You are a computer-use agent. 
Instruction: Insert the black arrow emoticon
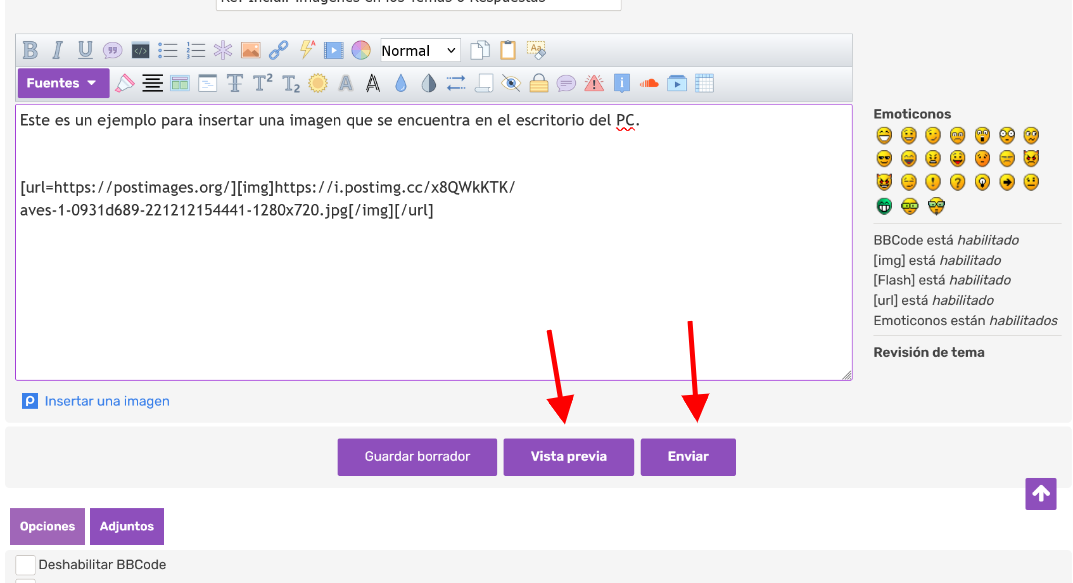[x=1007, y=182]
